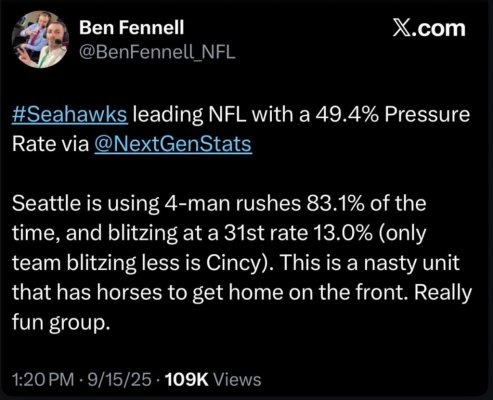Click the 49.4% pressure rate figure
This screenshot has width=493, height=400.
[347, 114]
